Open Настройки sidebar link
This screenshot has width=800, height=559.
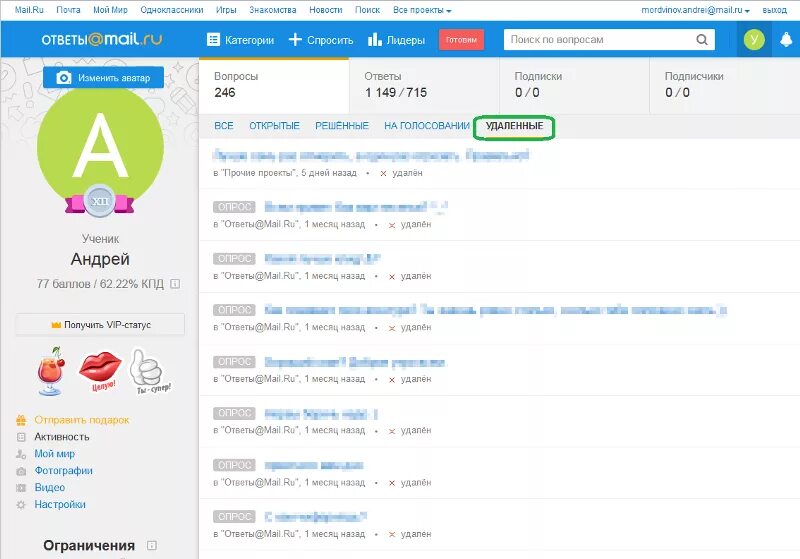pos(60,504)
